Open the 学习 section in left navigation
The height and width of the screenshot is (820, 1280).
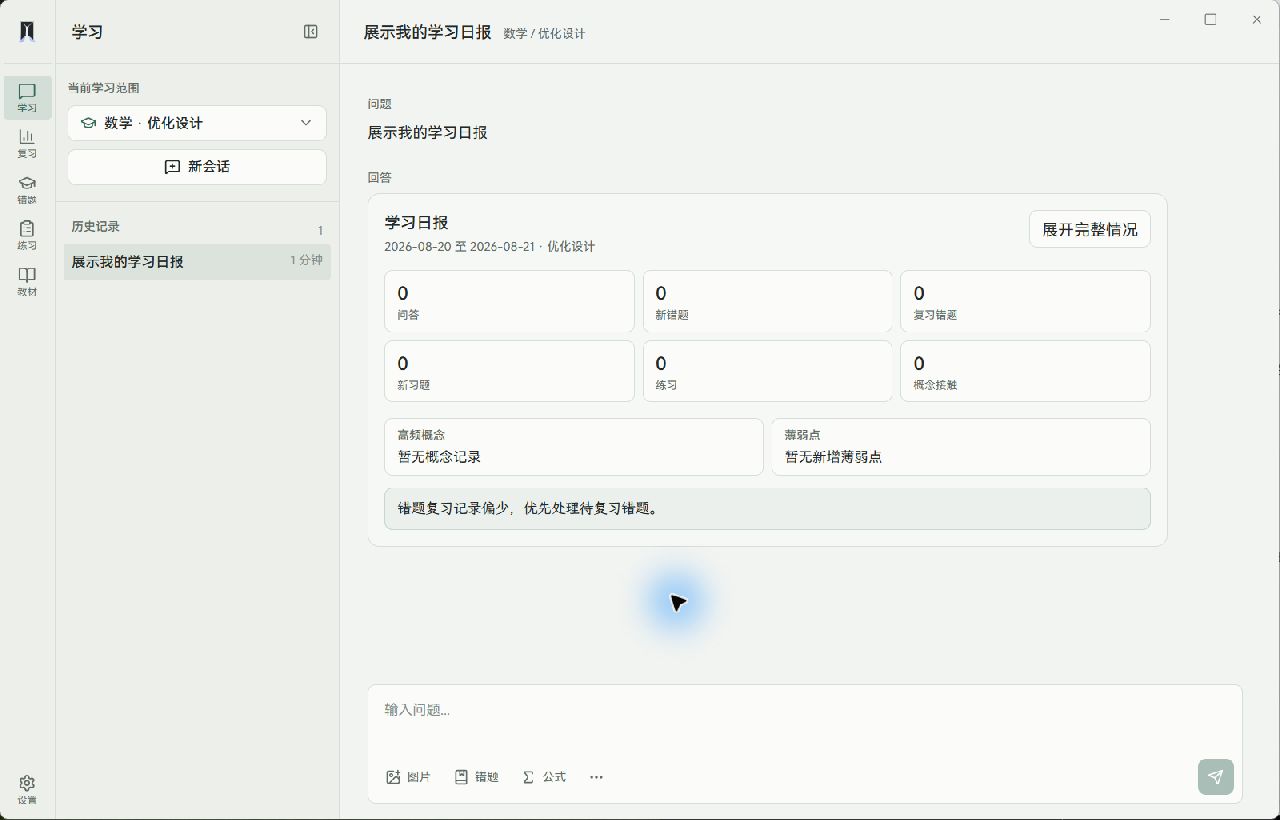(x=27, y=98)
